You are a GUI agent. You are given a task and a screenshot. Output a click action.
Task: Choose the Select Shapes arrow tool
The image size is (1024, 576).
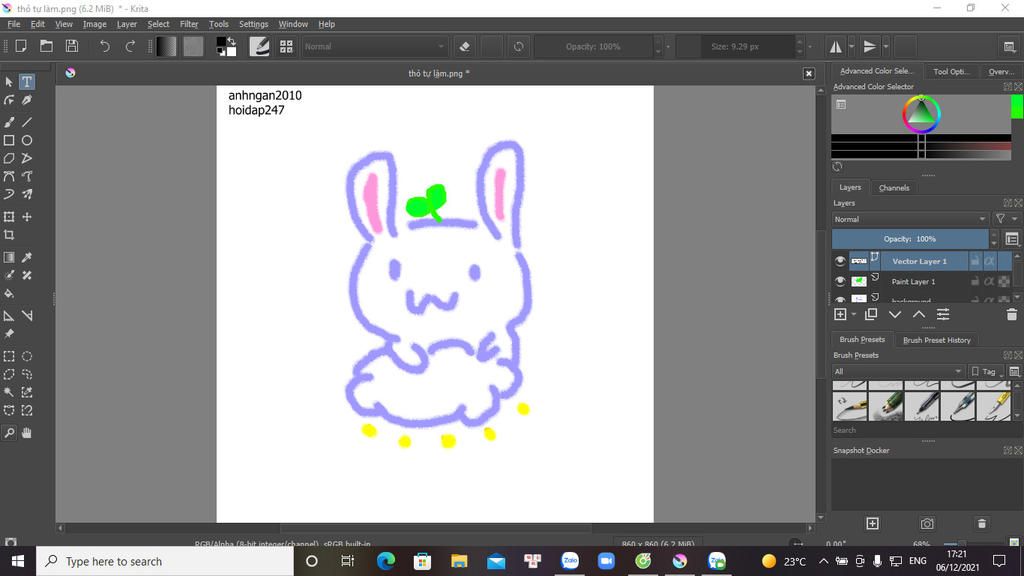[8, 82]
